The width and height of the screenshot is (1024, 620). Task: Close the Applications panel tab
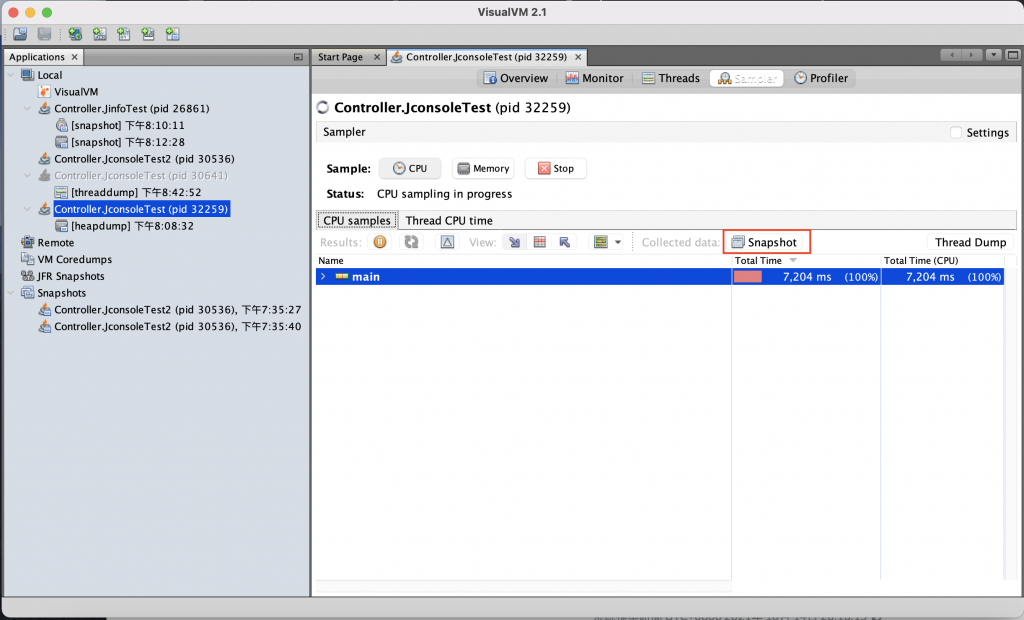click(74, 57)
